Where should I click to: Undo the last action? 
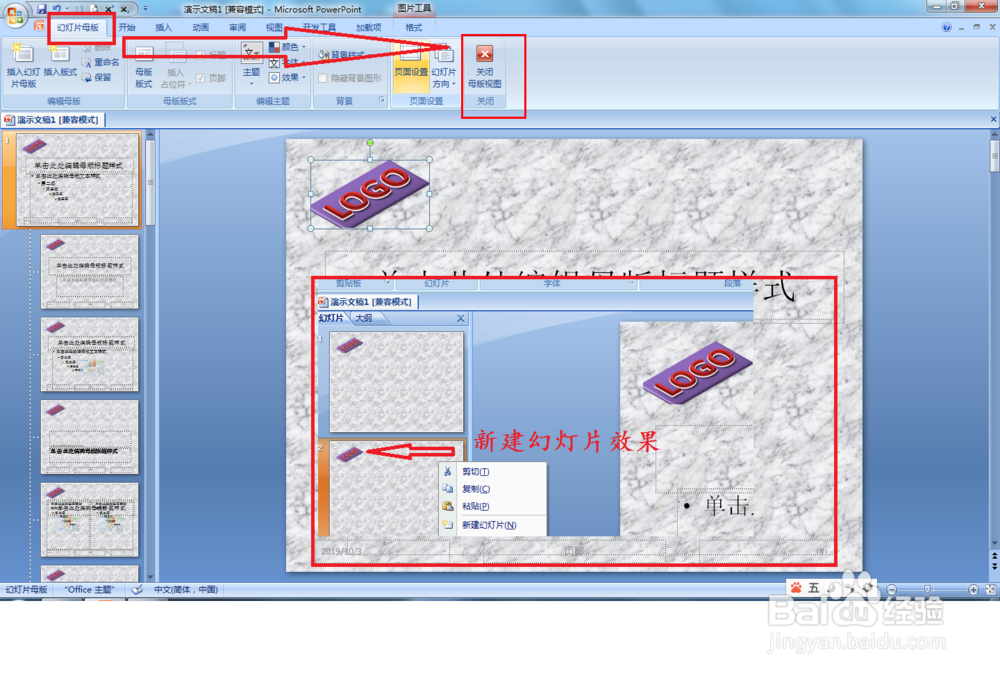[x=56, y=9]
